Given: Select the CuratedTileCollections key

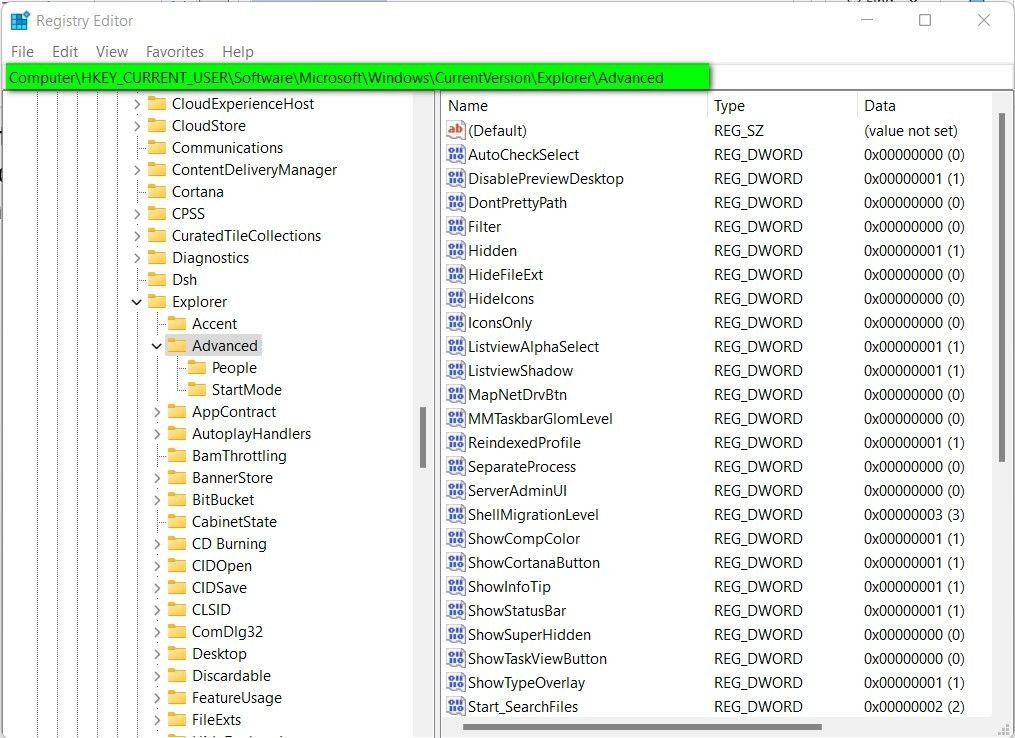Looking at the screenshot, I should pyautogui.click(x=246, y=236).
